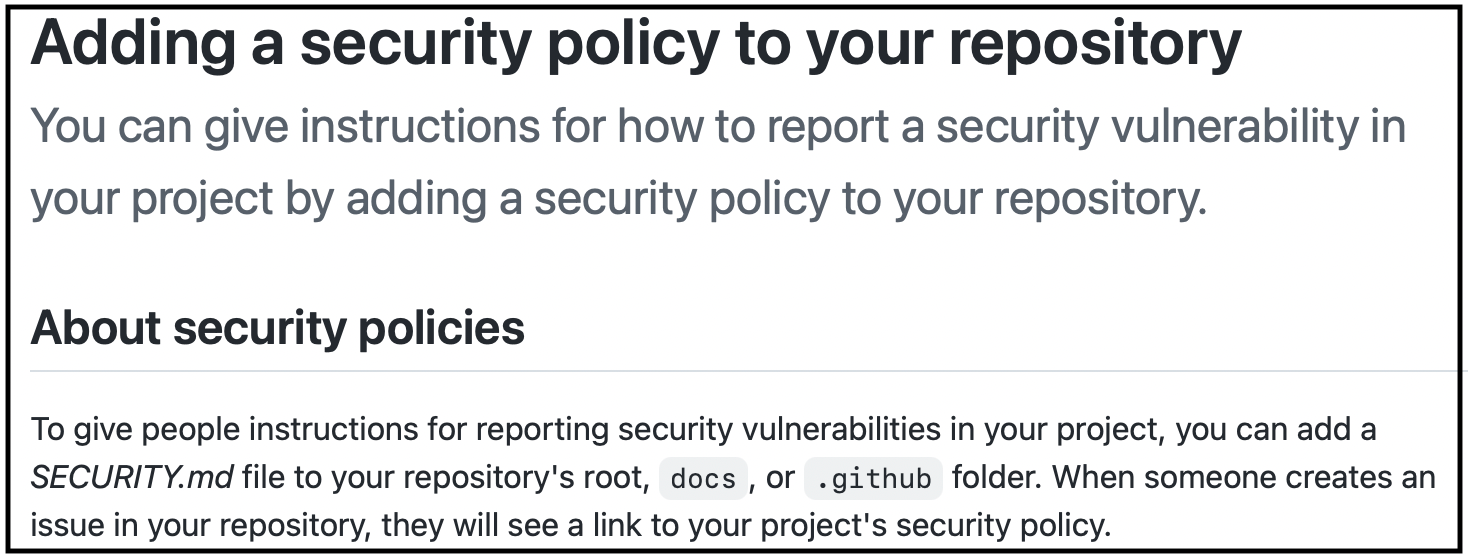Click the '.github' inline code label
The width and height of the screenshot is (1468, 559).
873,479
